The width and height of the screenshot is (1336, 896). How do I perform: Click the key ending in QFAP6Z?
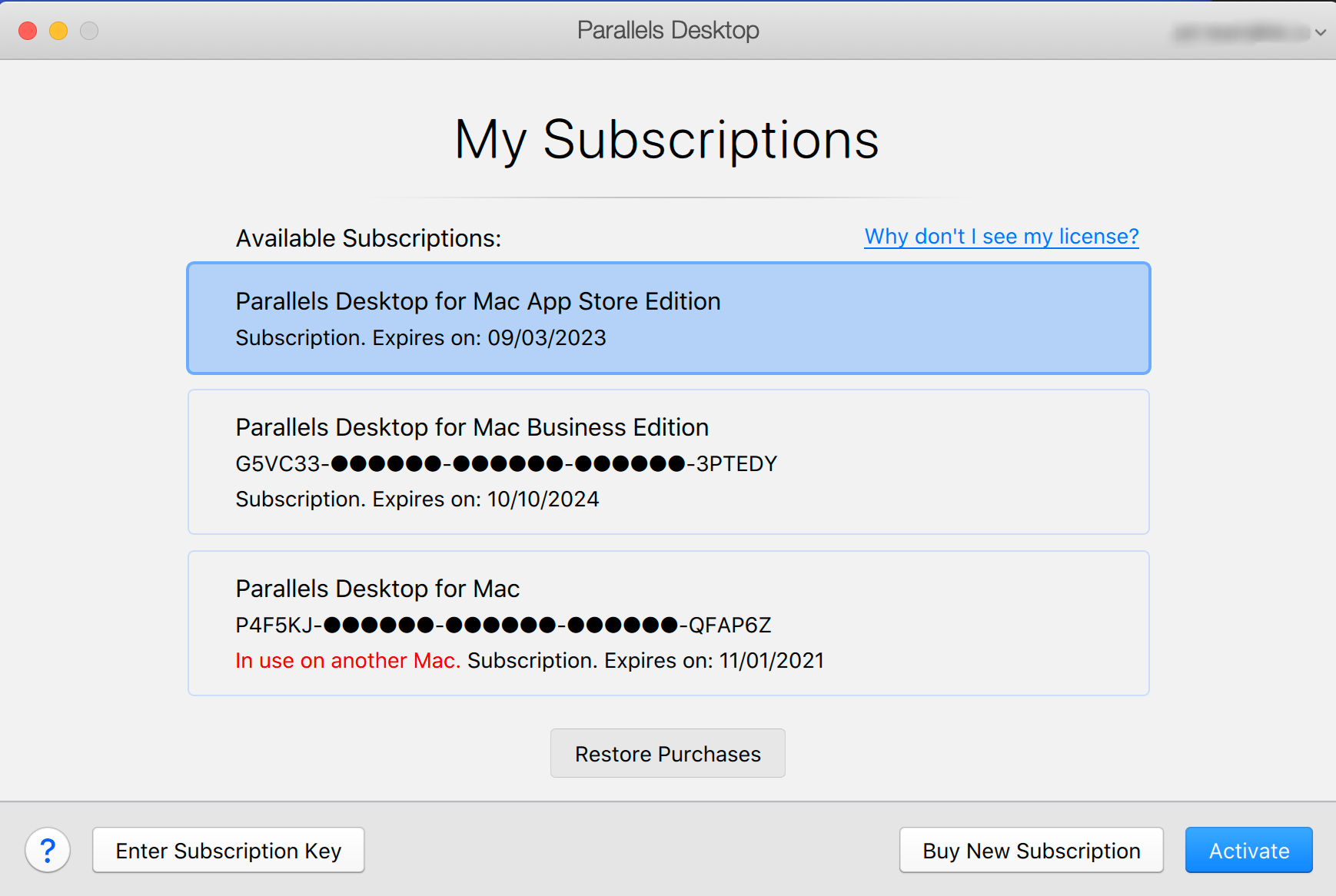coord(503,626)
